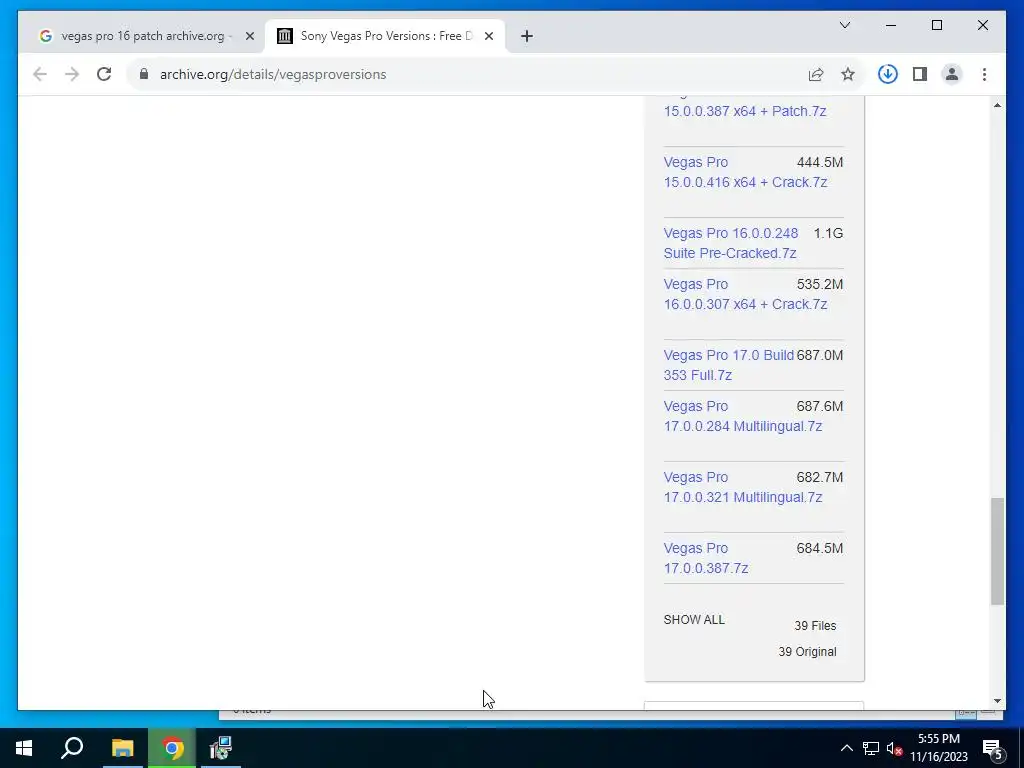The width and height of the screenshot is (1024, 768).
Task: Toggle the Chrome side panel
Action: coord(920,74)
